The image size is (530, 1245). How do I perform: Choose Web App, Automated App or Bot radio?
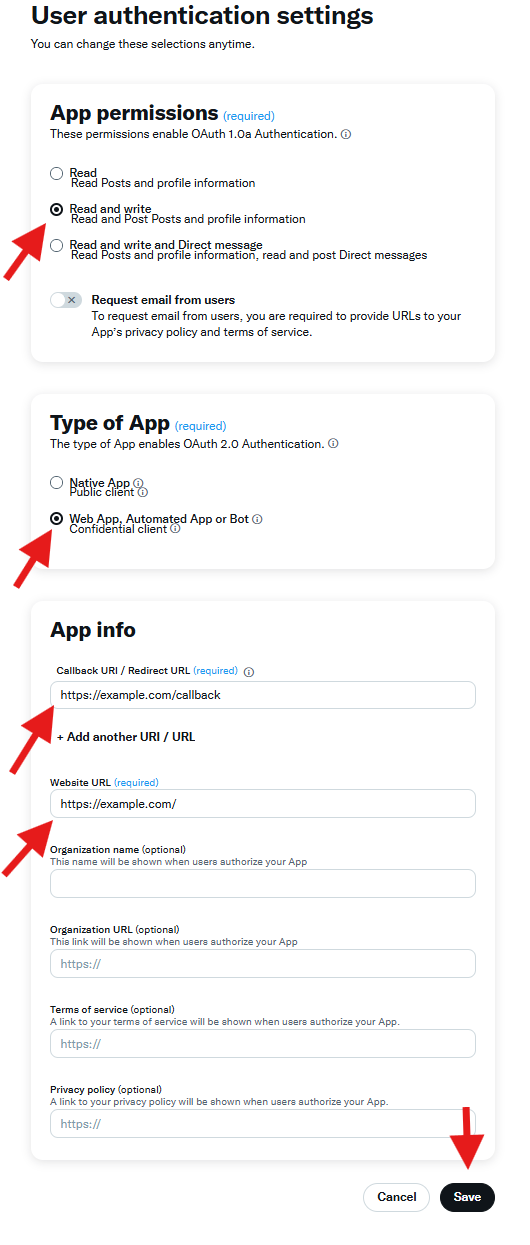(57, 519)
